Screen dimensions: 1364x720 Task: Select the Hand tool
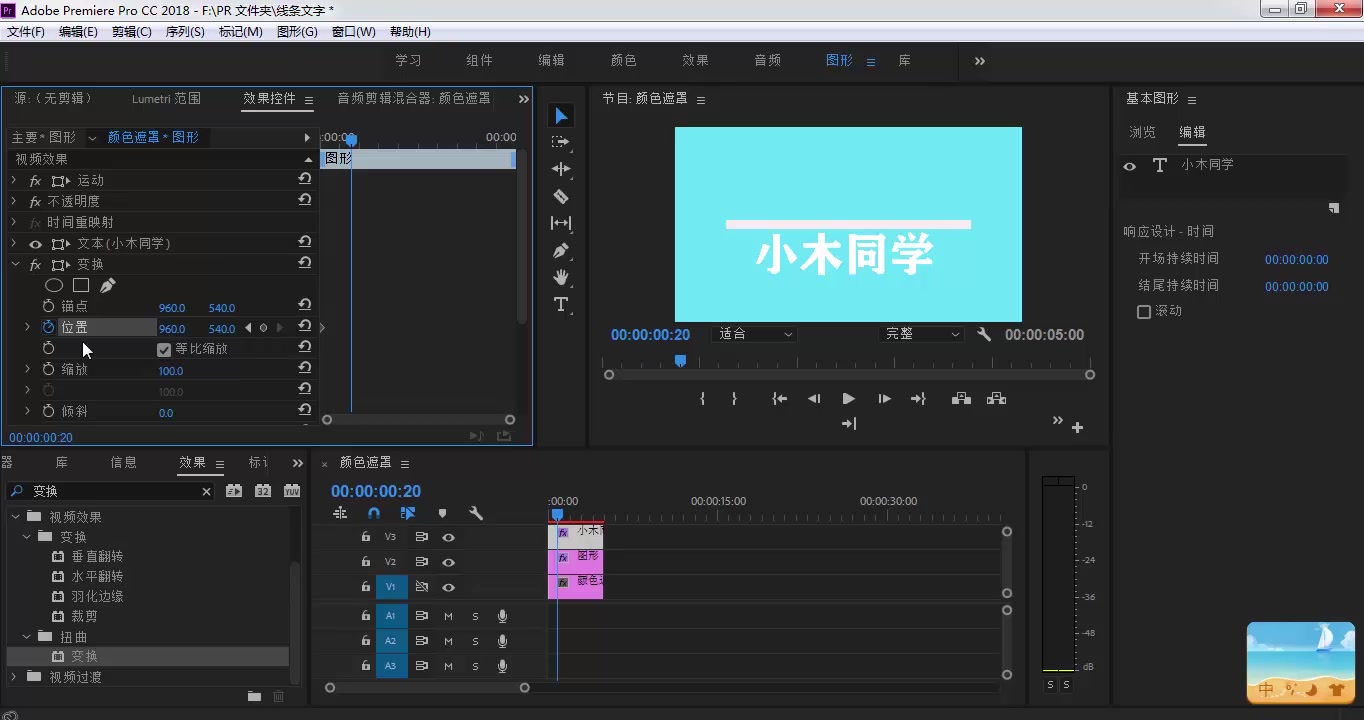pyautogui.click(x=561, y=277)
